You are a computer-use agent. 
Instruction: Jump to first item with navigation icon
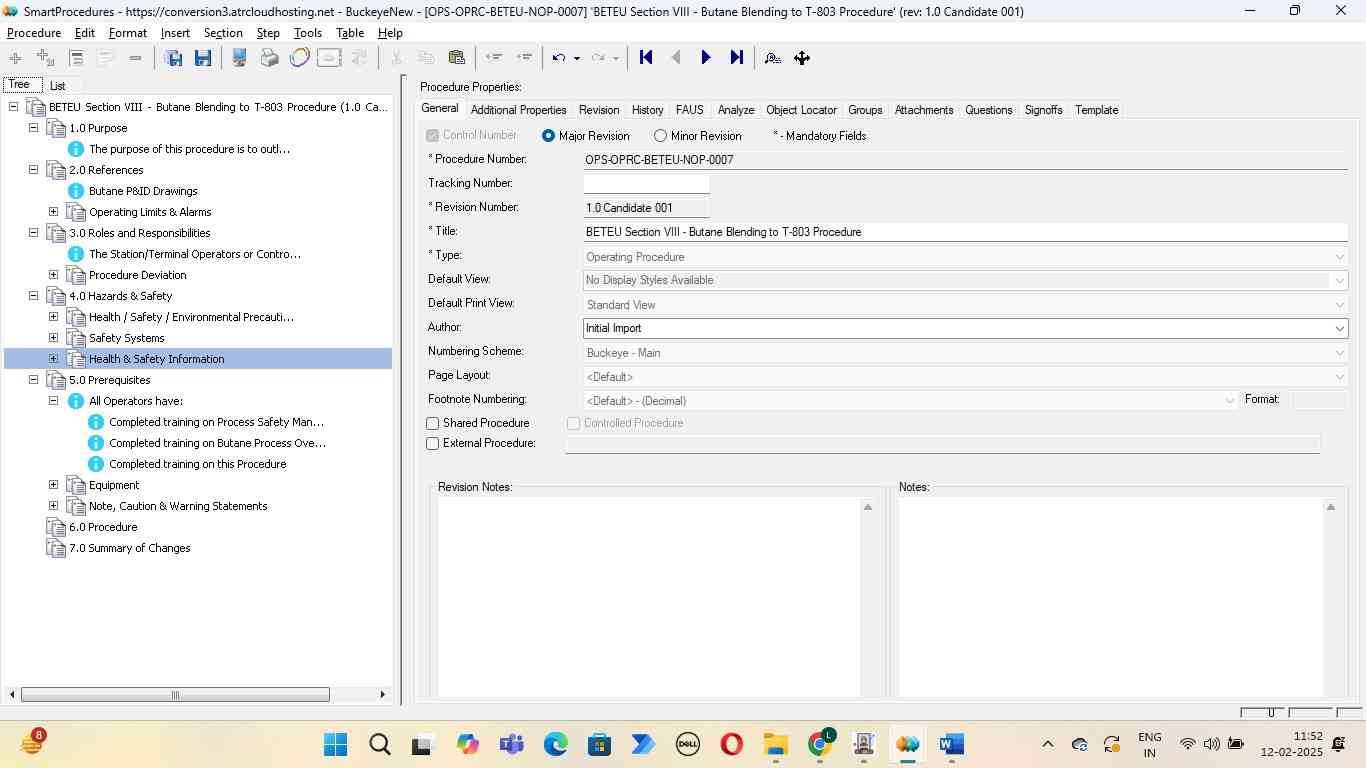point(646,58)
